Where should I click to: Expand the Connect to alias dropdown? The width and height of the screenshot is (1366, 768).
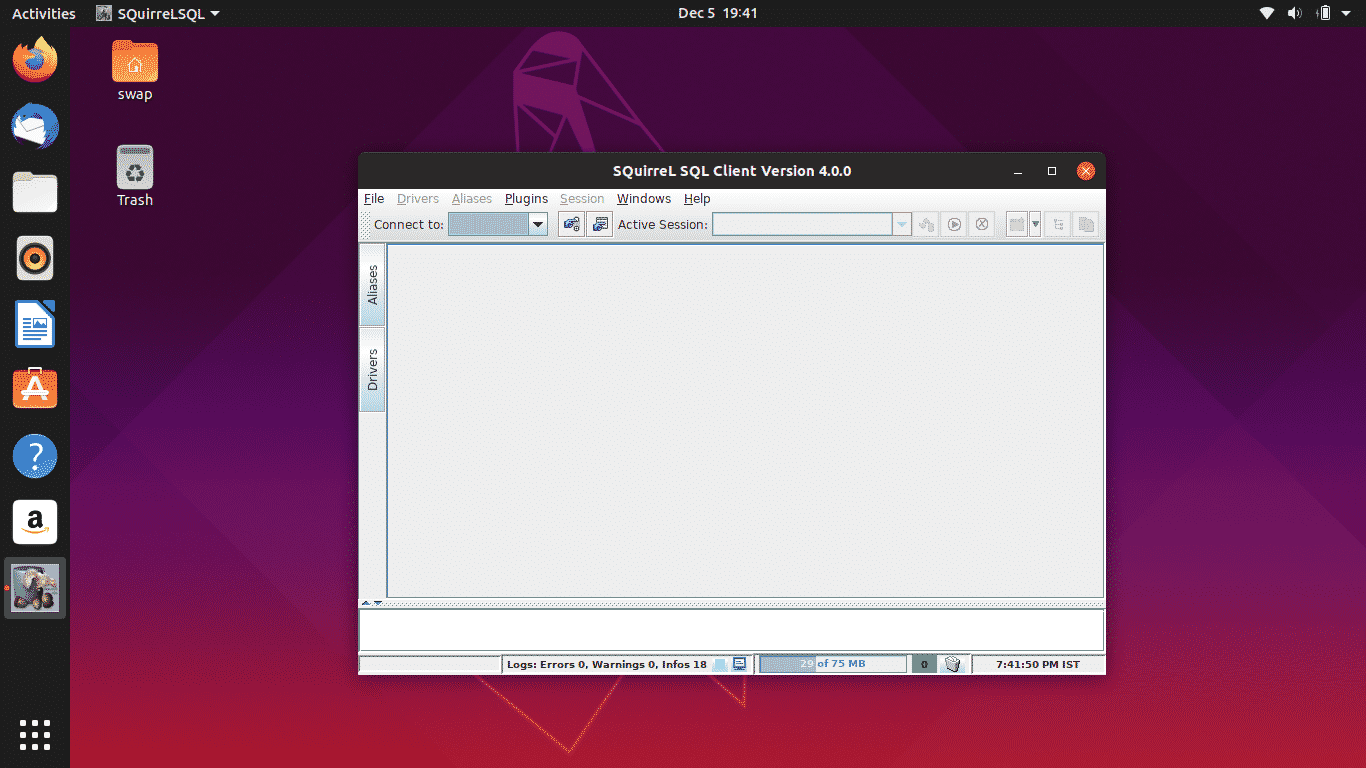[538, 224]
